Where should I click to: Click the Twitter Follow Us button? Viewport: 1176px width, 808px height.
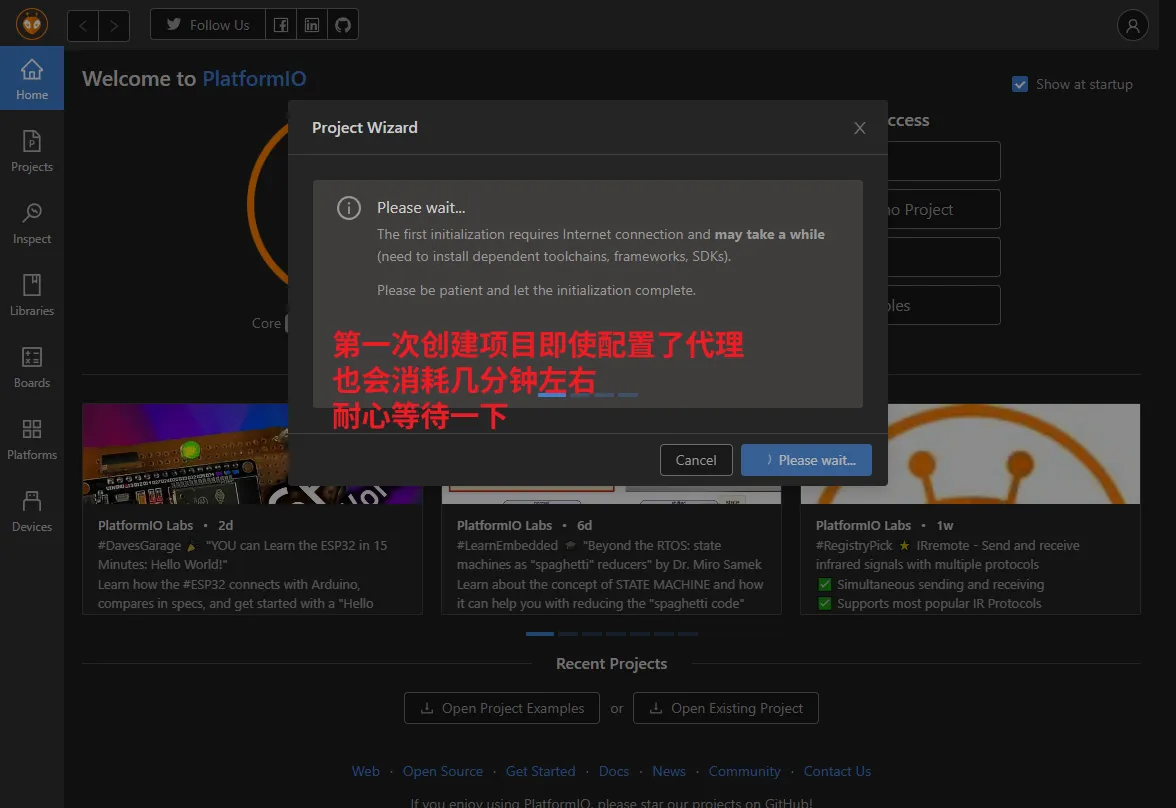[x=208, y=25]
